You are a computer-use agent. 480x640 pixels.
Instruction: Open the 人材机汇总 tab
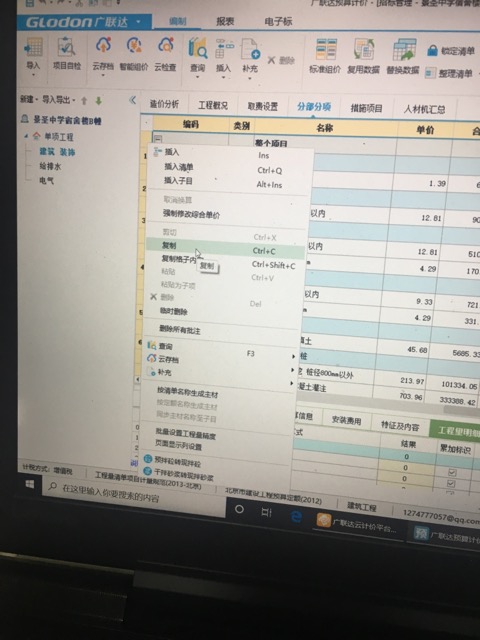(424, 109)
